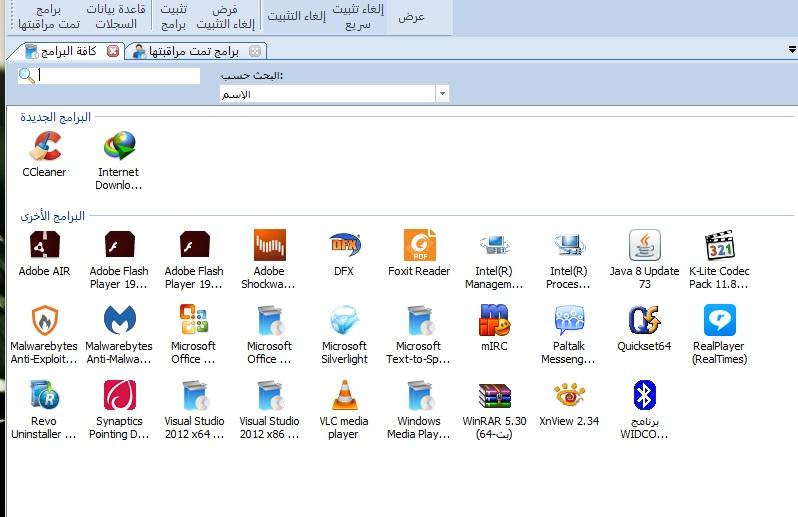Select the VLC media player icon
The image size is (798, 517).
[345, 395]
